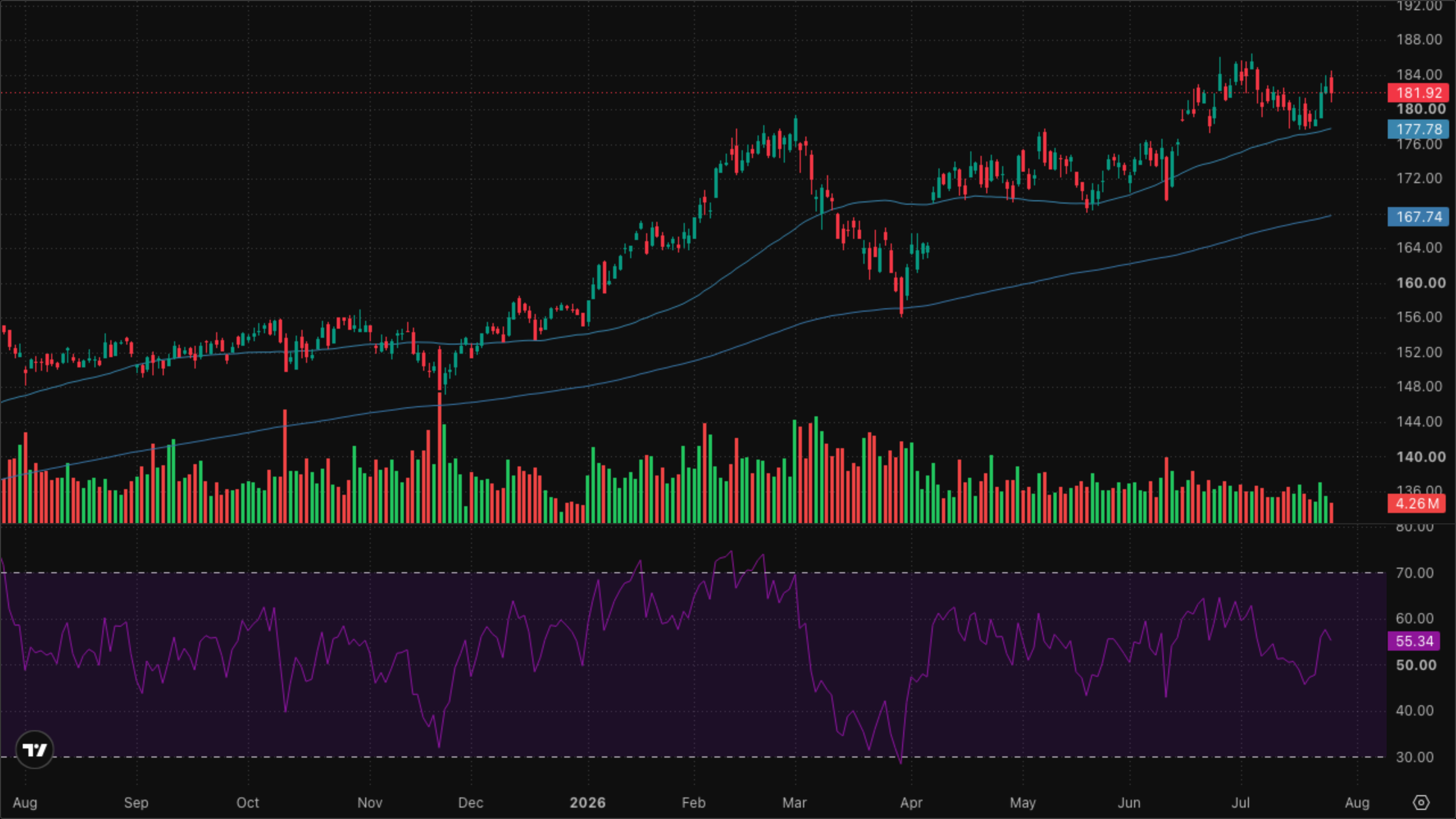
Task: Click the 148.00 price axis label
Action: coord(1419,386)
